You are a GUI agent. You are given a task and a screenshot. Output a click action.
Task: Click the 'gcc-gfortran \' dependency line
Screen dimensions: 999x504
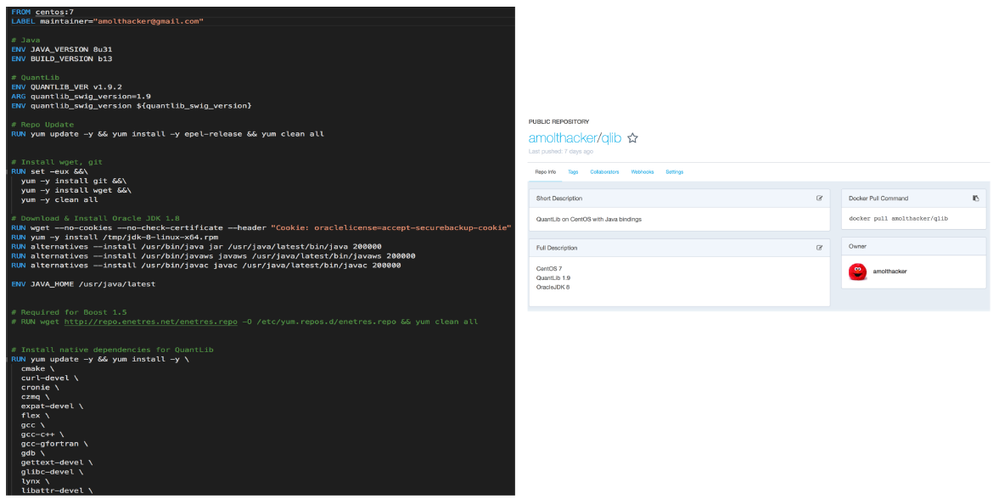click(54, 444)
